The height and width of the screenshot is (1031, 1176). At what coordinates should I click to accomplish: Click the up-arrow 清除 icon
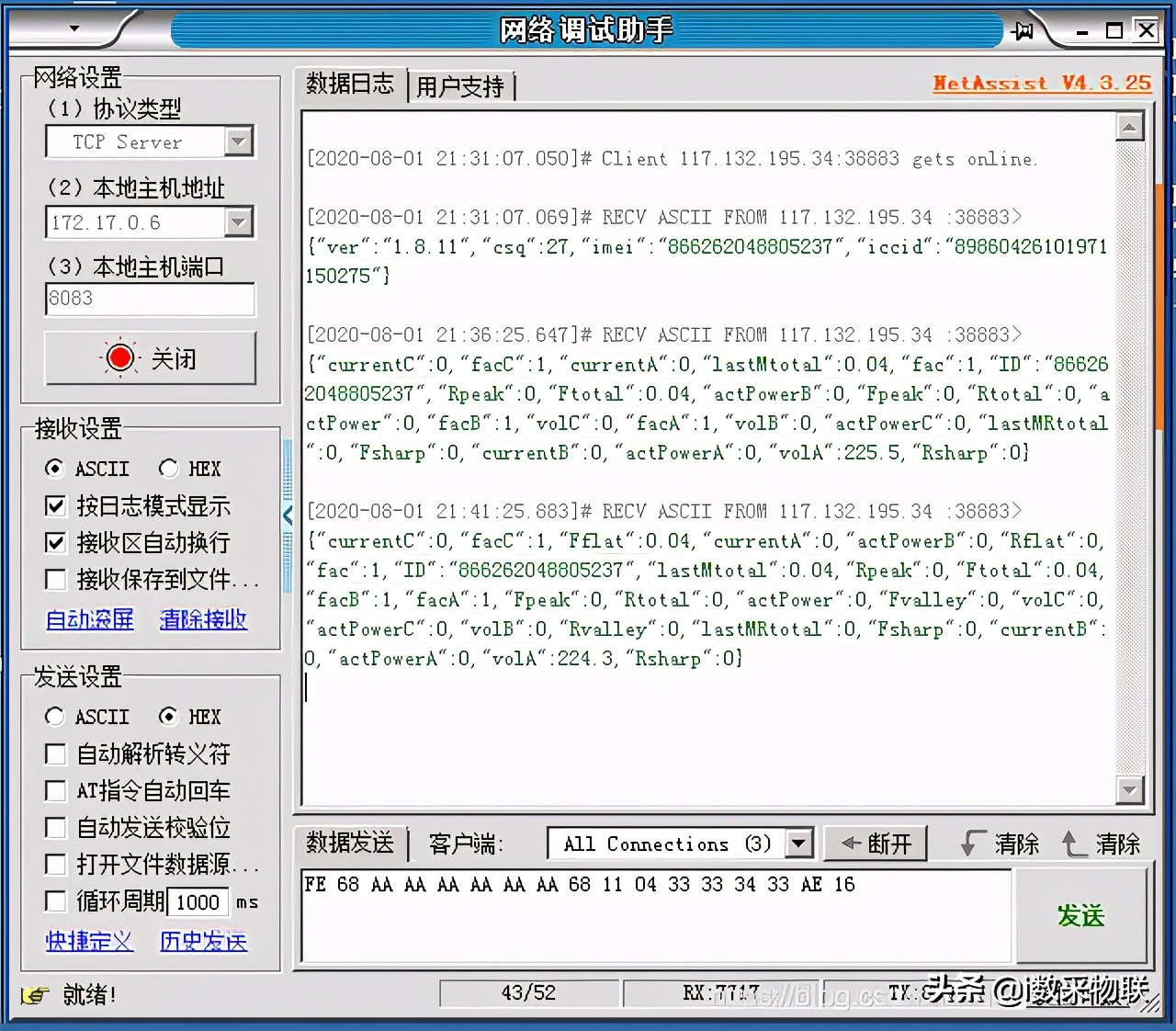tap(1074, 844)
